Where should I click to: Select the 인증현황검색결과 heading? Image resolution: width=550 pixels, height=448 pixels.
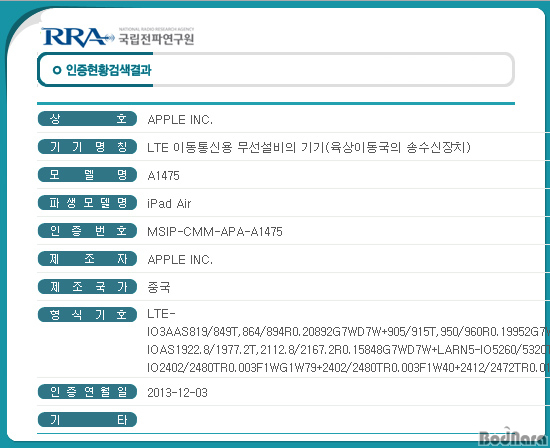[x=108, y=70]
